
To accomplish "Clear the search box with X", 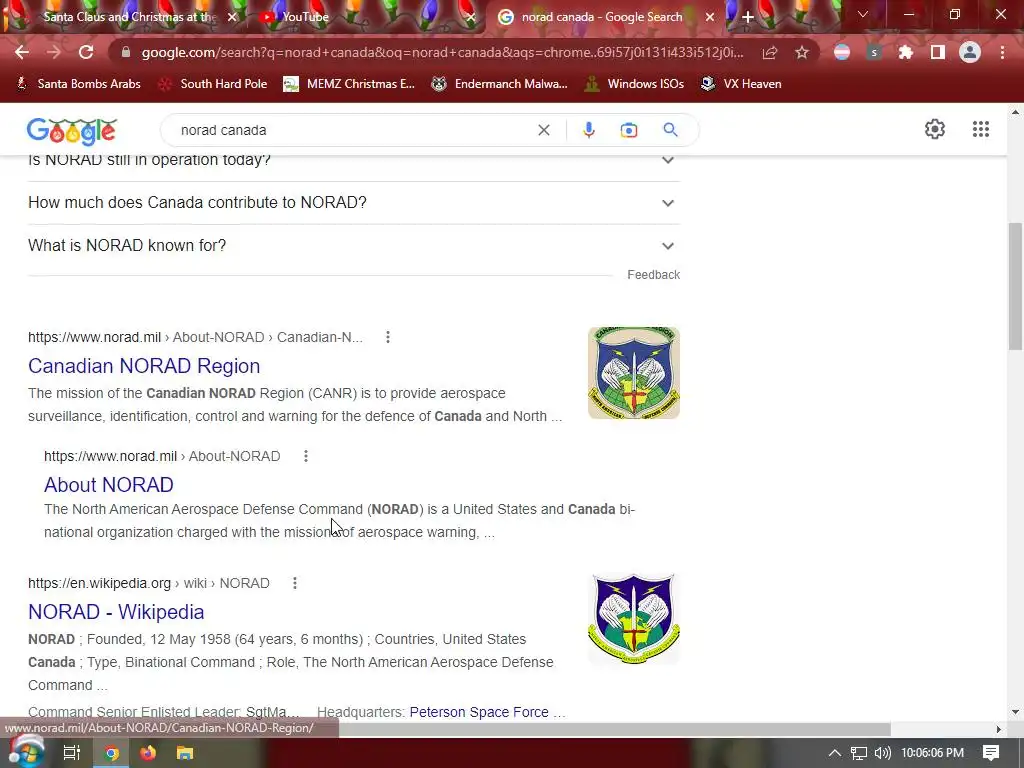I will (543, 130).
